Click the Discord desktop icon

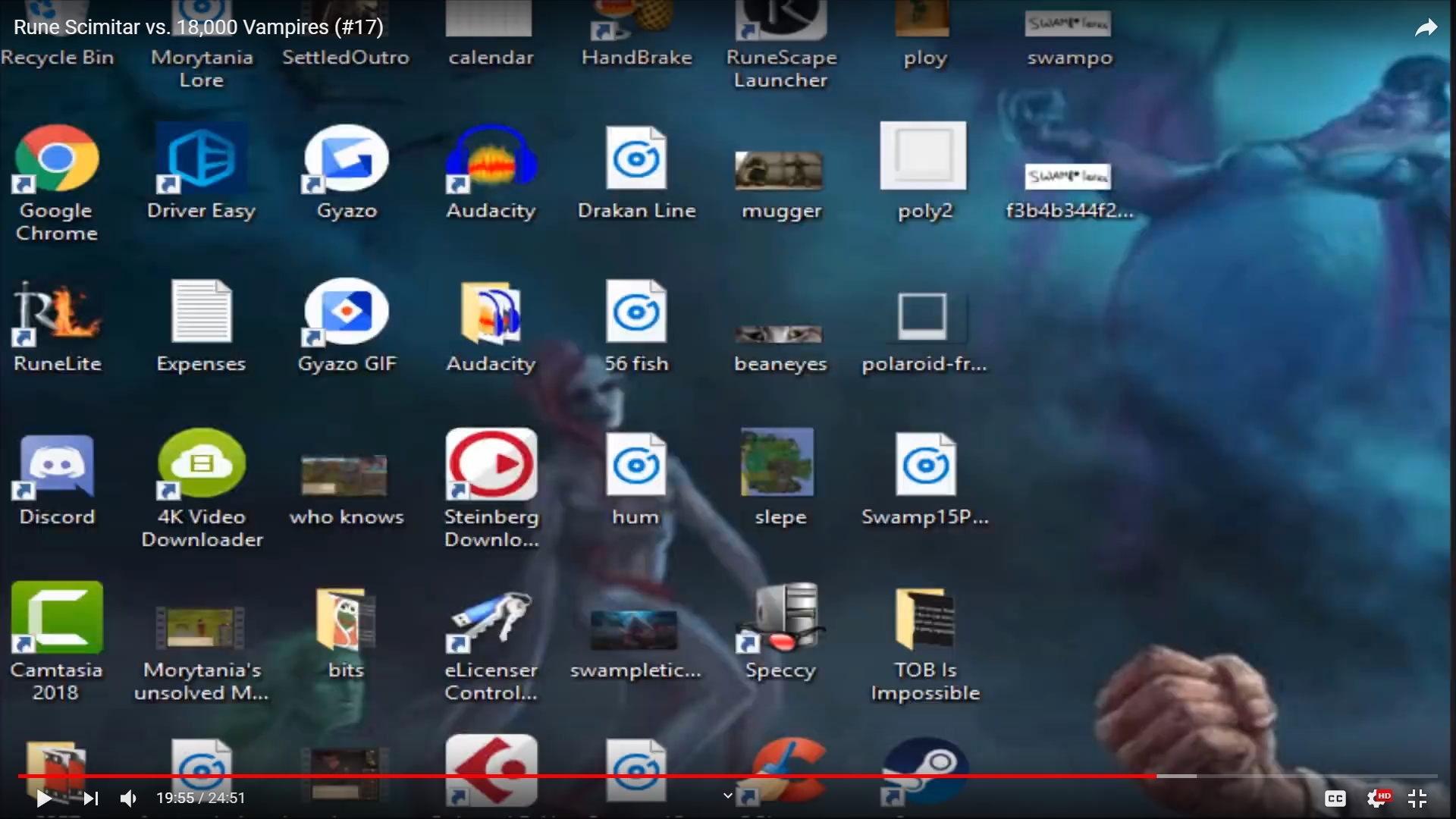pyautogui.click(x=57, y=466)
